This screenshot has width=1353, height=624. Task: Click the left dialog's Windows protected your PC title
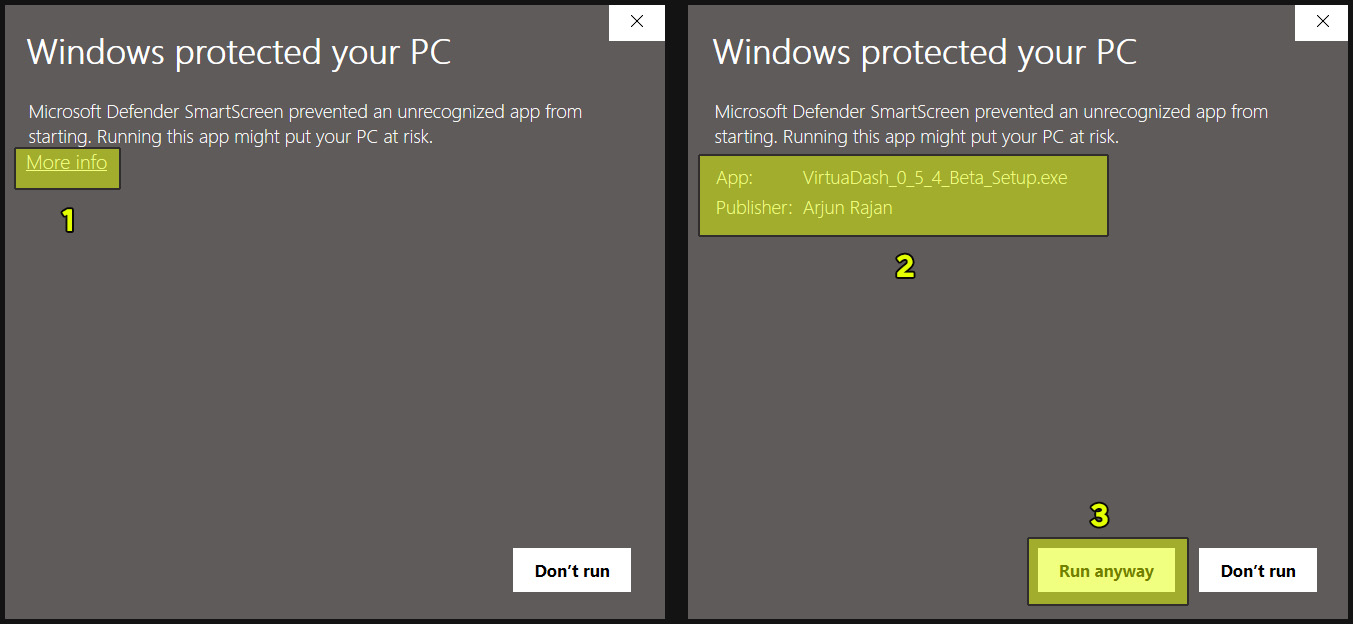239,52
